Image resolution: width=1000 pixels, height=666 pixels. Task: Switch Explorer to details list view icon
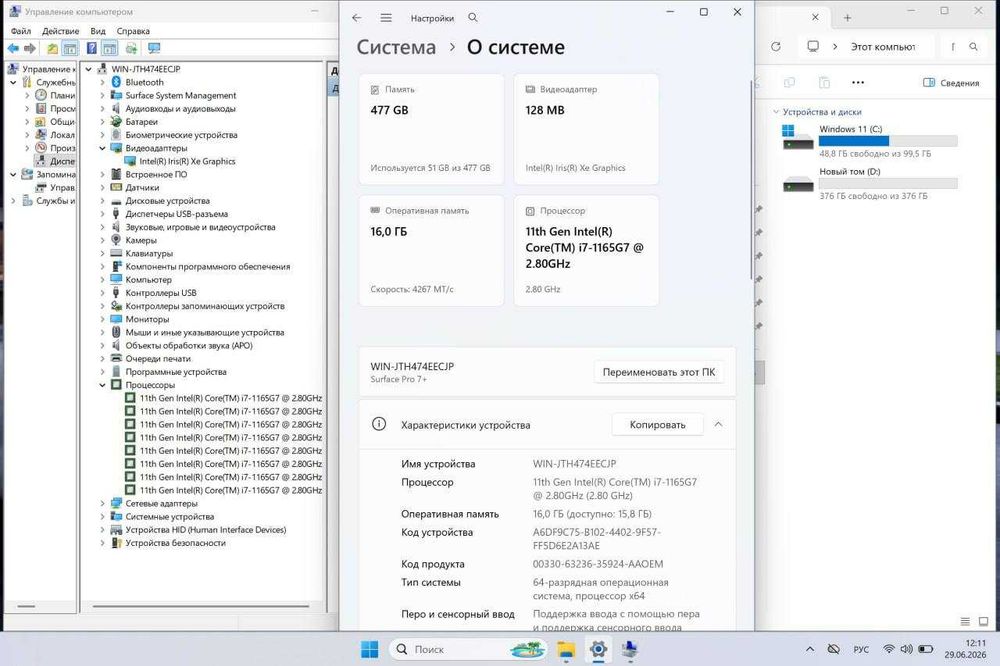coord(965,621)
